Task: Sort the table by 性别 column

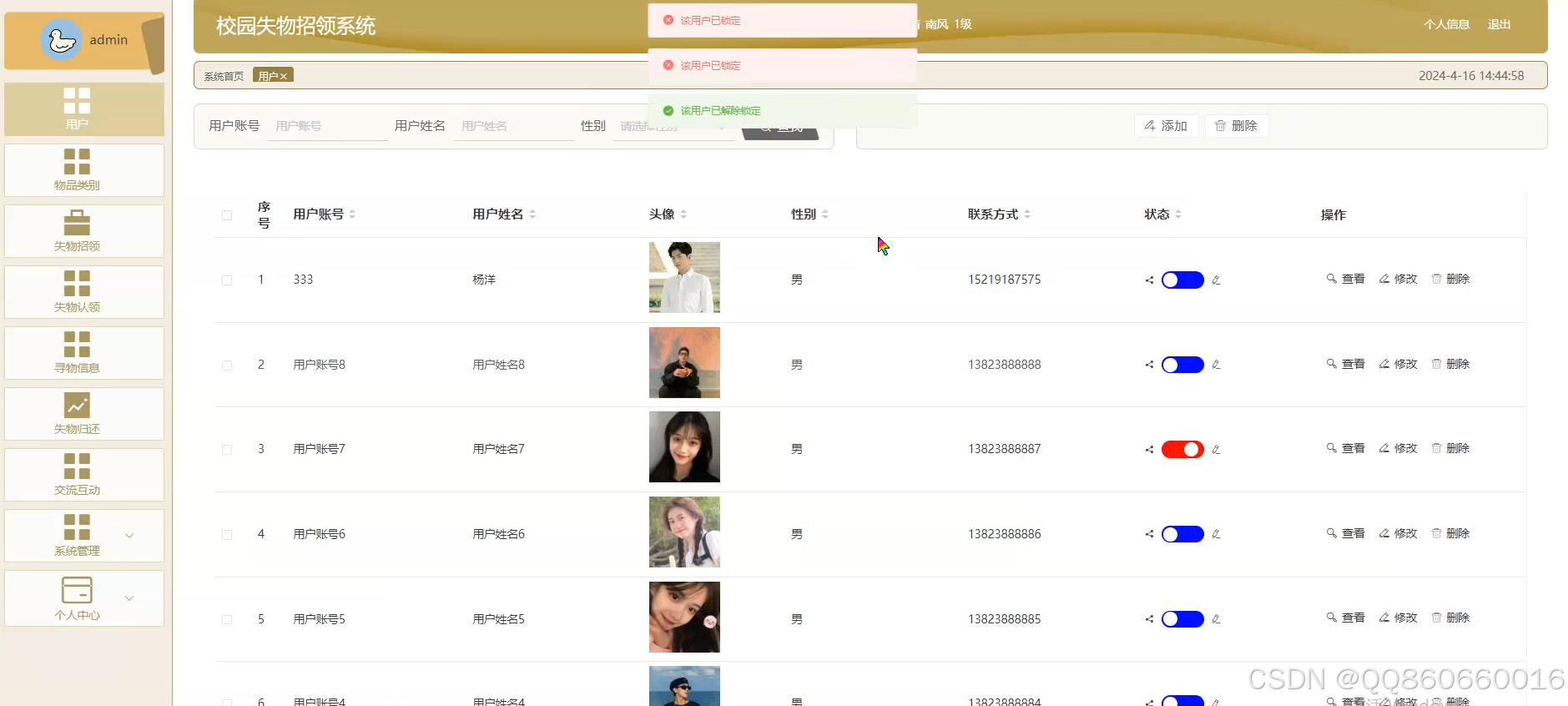Action: (x=825, y=214)
